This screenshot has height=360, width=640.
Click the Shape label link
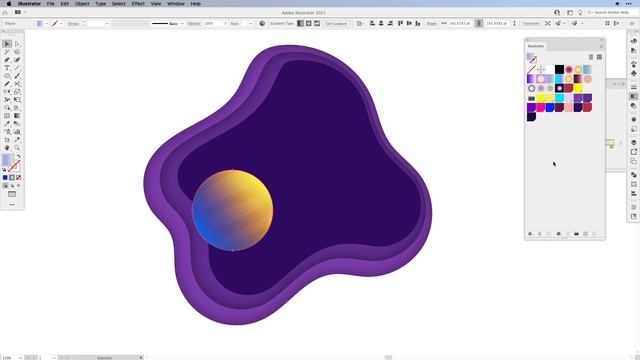(431, 24)
